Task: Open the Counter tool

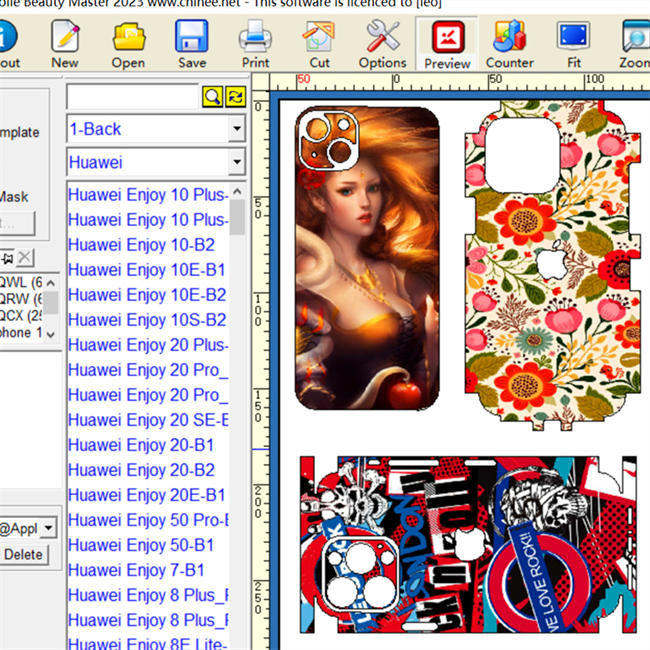Action: (509, 45)
